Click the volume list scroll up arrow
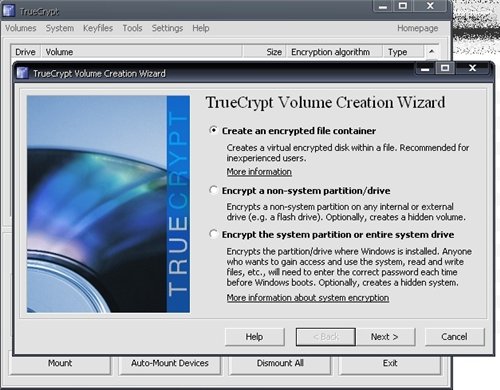Viewport: 500px width, 390px height. pos(432,52)
